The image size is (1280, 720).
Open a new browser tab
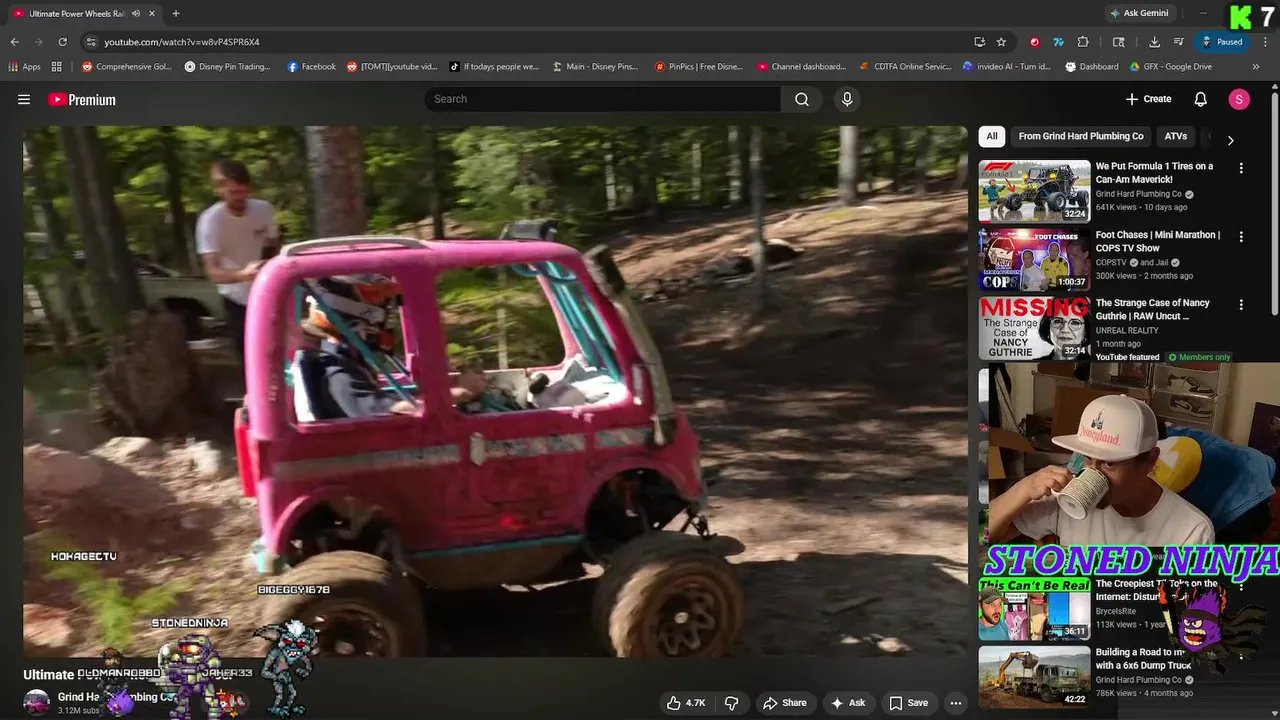point(176,13)
